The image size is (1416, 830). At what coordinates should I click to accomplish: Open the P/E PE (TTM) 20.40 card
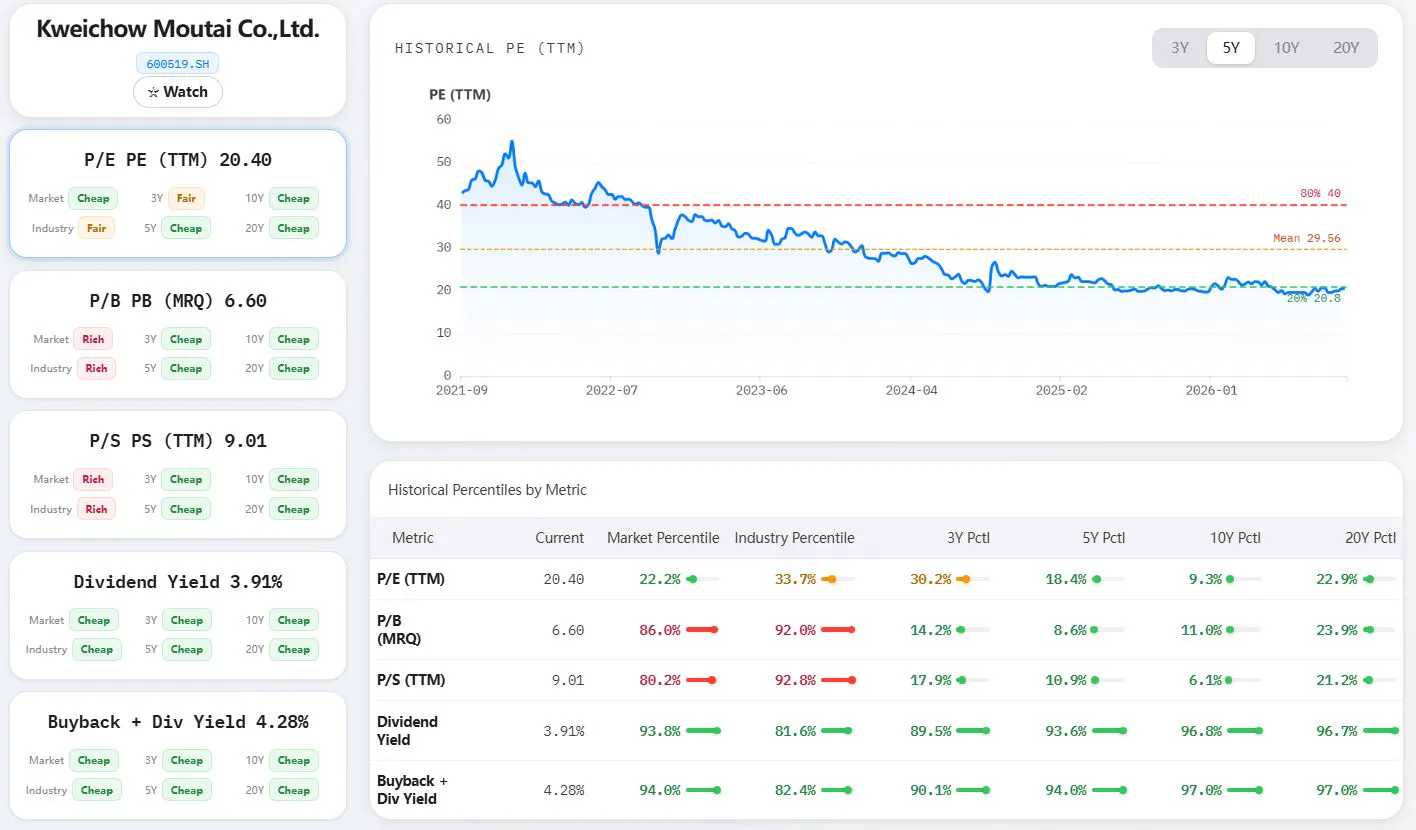(x=178, y=193)
